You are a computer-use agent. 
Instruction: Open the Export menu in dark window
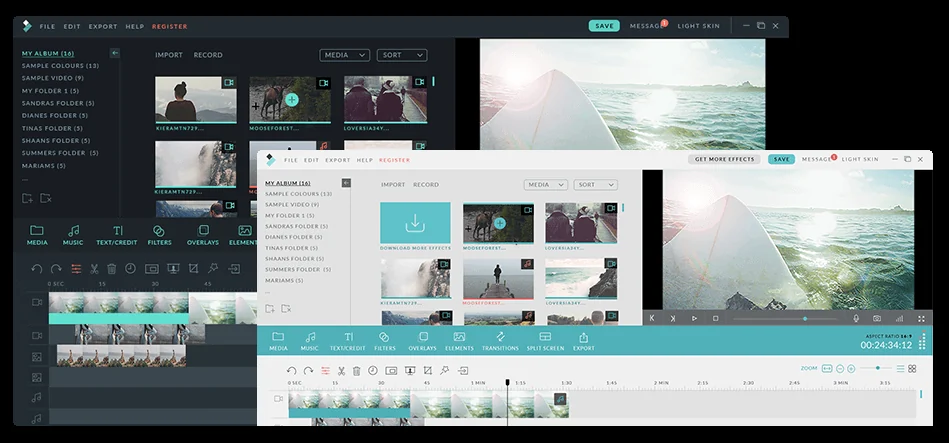coord(103,27)
